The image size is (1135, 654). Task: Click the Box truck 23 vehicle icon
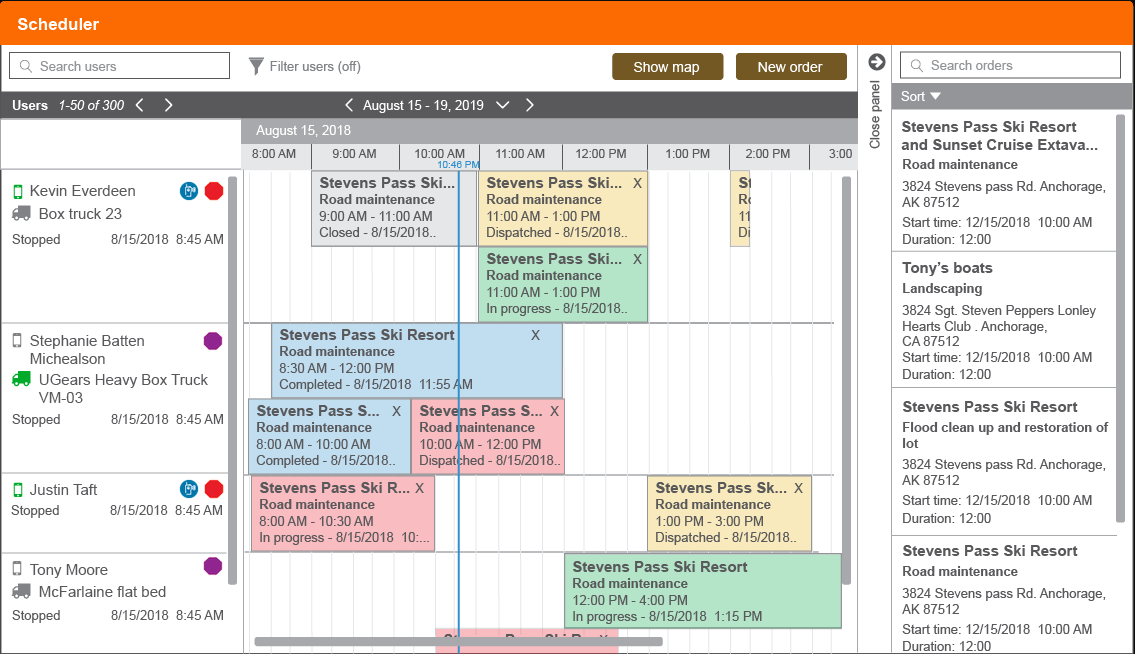[x=22, y=213]
